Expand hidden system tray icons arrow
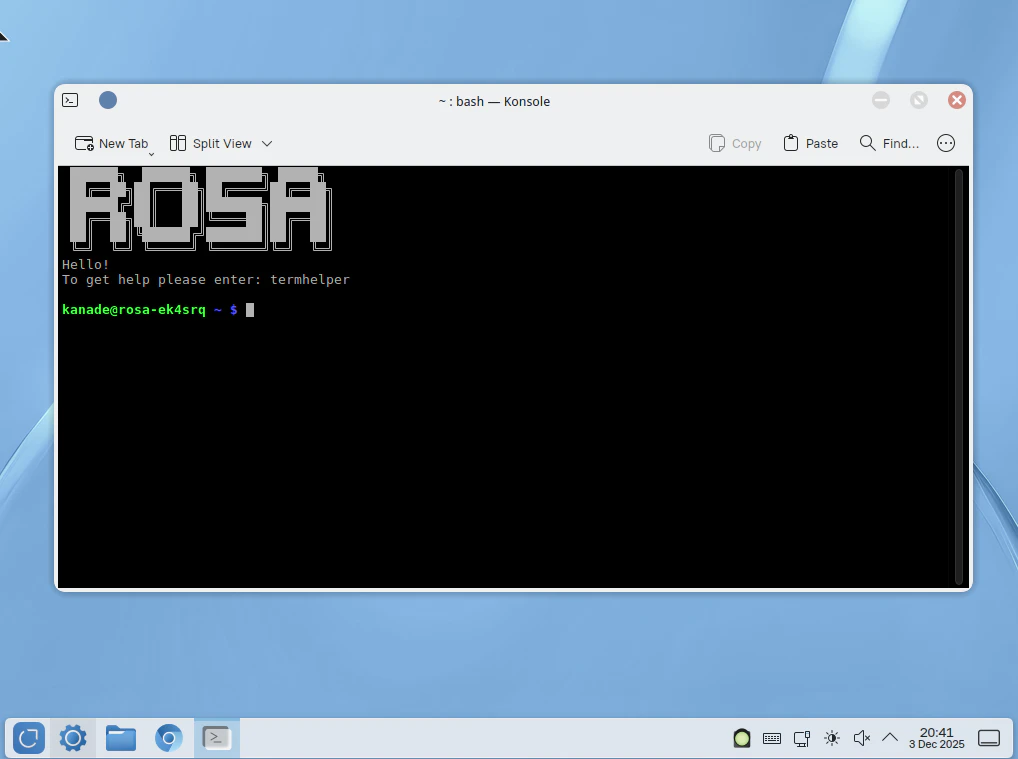This screenshot has width=1018, height=759. point(890,738)
